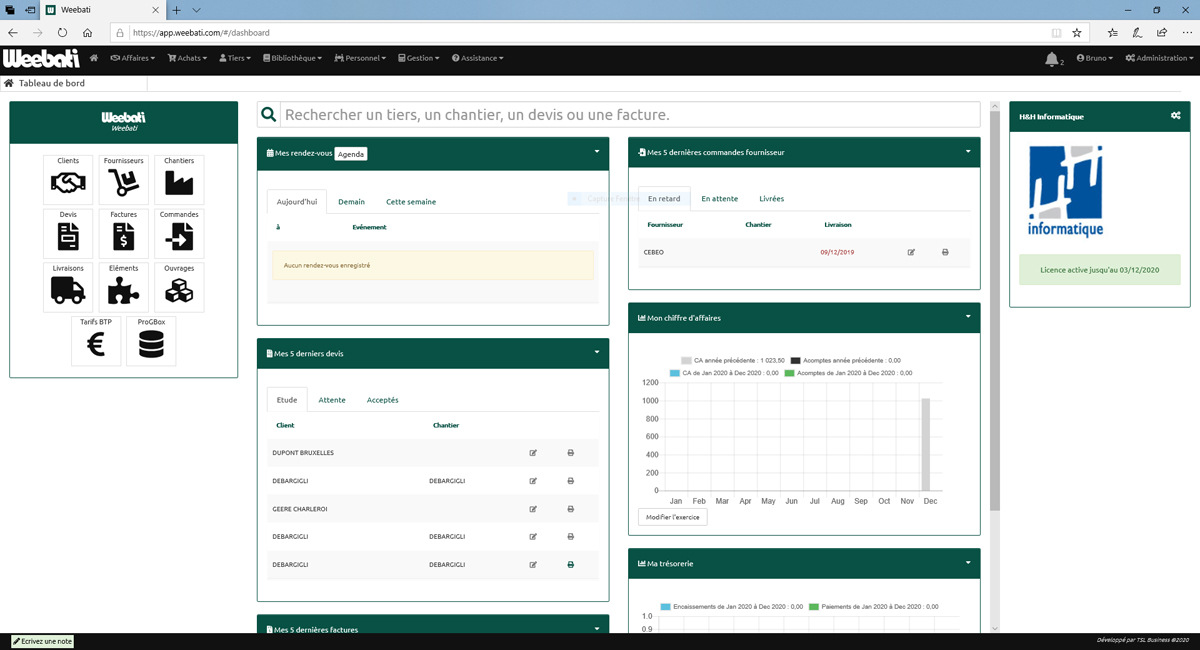Open the Tarifs BTP euro icon
1200x650 pixels.
(x=96, y=344)
